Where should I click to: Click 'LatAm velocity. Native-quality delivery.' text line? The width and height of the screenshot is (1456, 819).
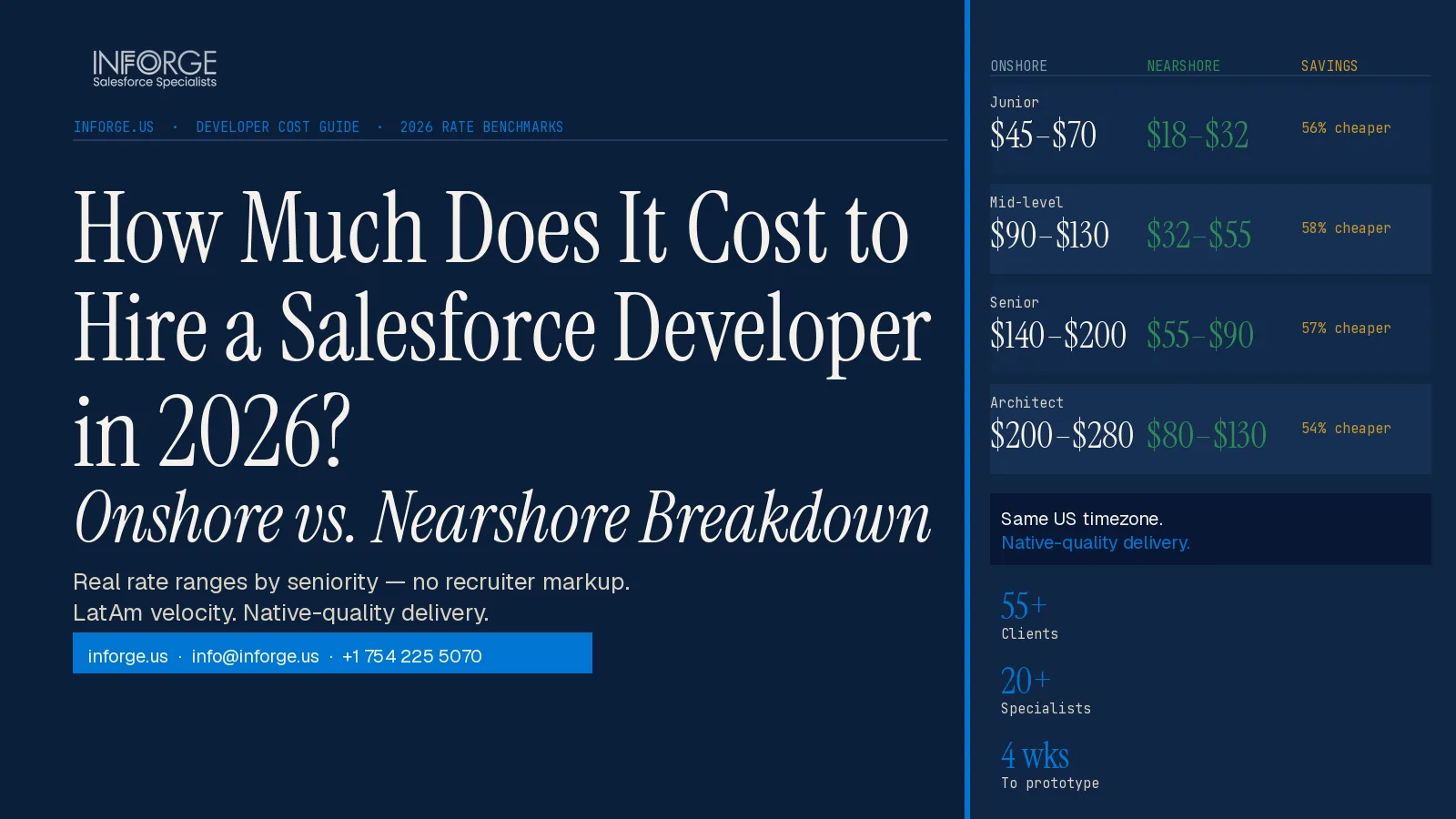click(x=280, y=612)
